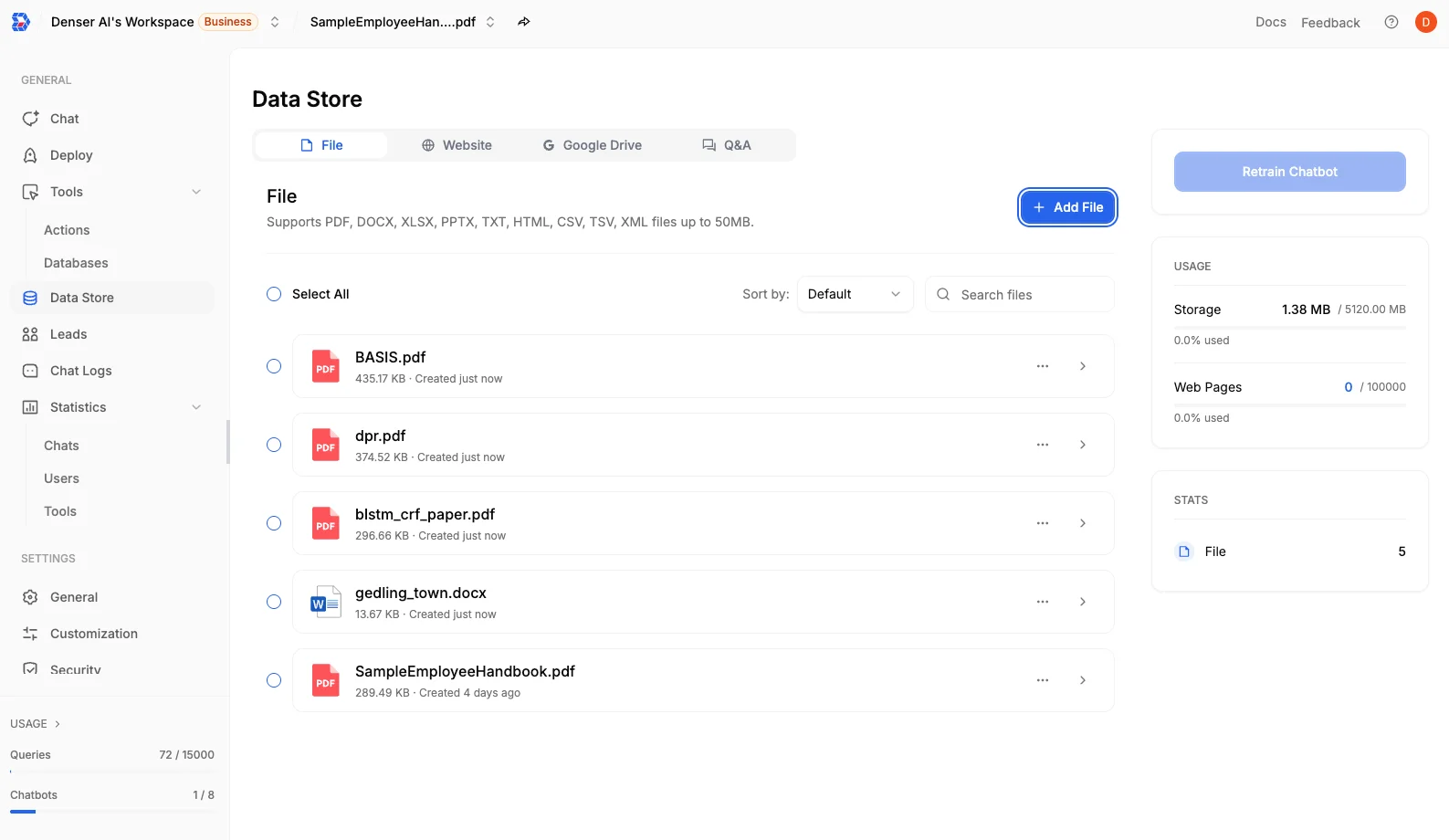Viewport: 1449px width, 840px height.
Task: Open the Sort by Default dropdown
Action: click(855, 294)
